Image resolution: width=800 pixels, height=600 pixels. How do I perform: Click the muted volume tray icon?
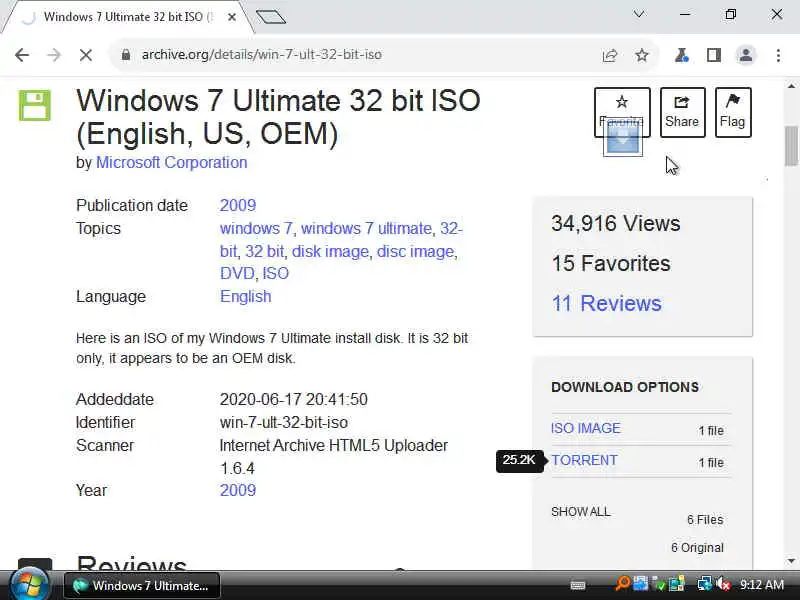pos(723,584)
